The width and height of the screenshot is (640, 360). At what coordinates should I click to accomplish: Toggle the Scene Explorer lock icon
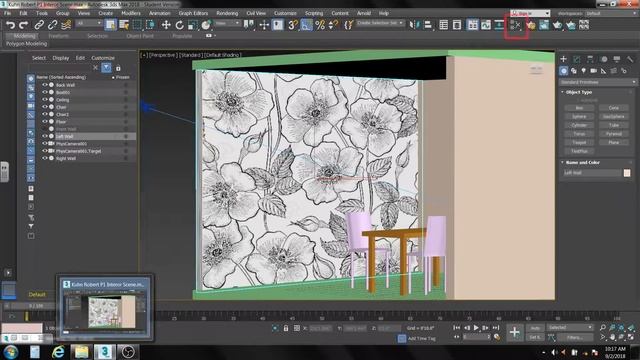[x=118, y=68]
